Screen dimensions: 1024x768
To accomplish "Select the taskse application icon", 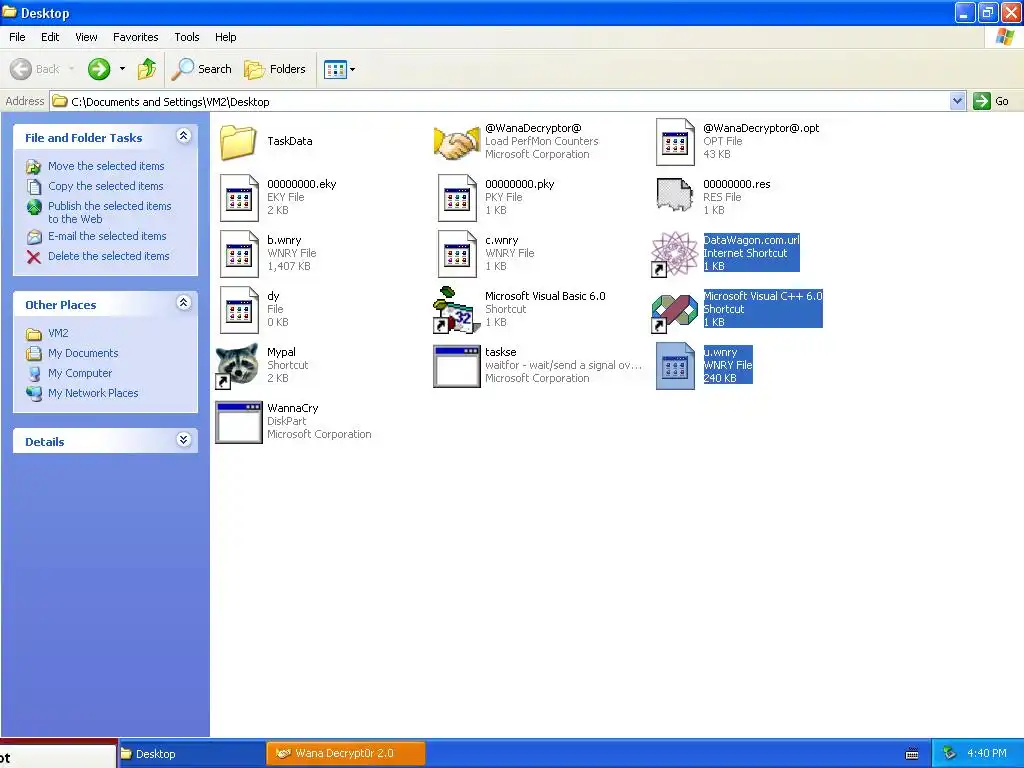I will (456, 366).
